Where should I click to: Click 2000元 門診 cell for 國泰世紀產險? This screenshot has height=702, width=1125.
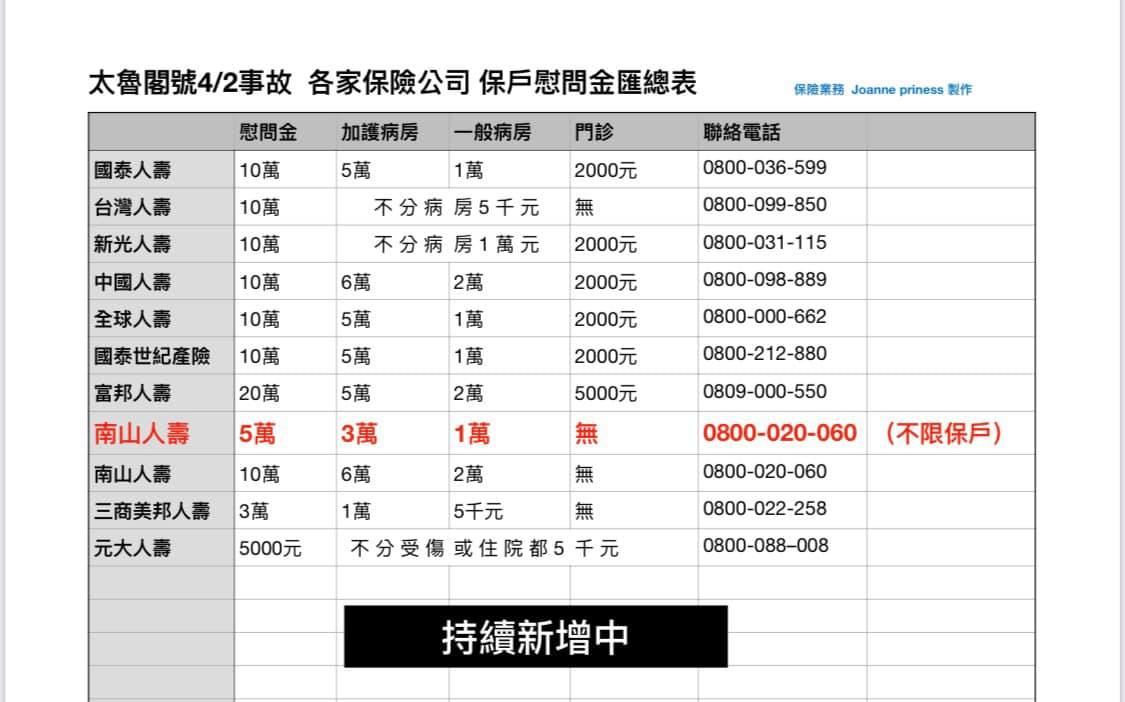606,356
